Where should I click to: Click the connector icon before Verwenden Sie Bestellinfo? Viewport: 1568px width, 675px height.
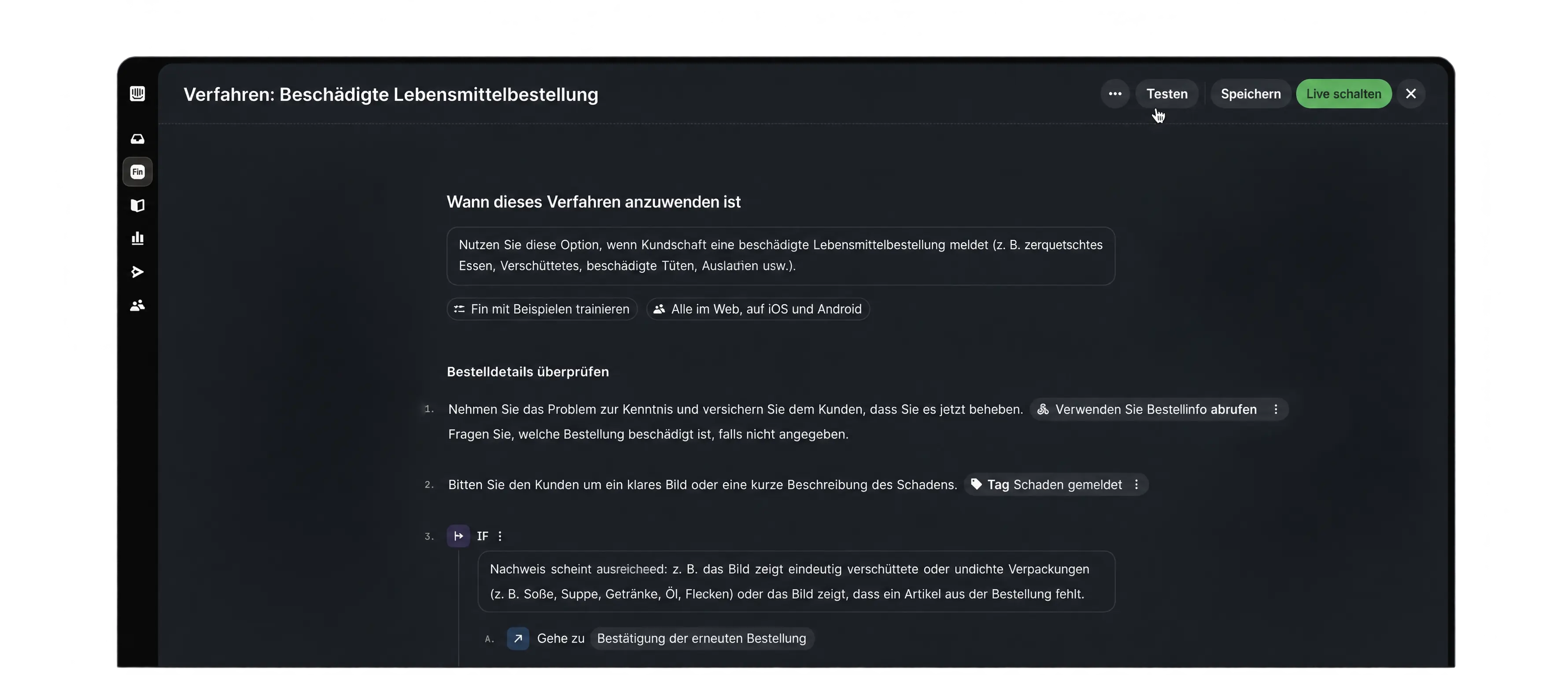(x=1043, y=409)
